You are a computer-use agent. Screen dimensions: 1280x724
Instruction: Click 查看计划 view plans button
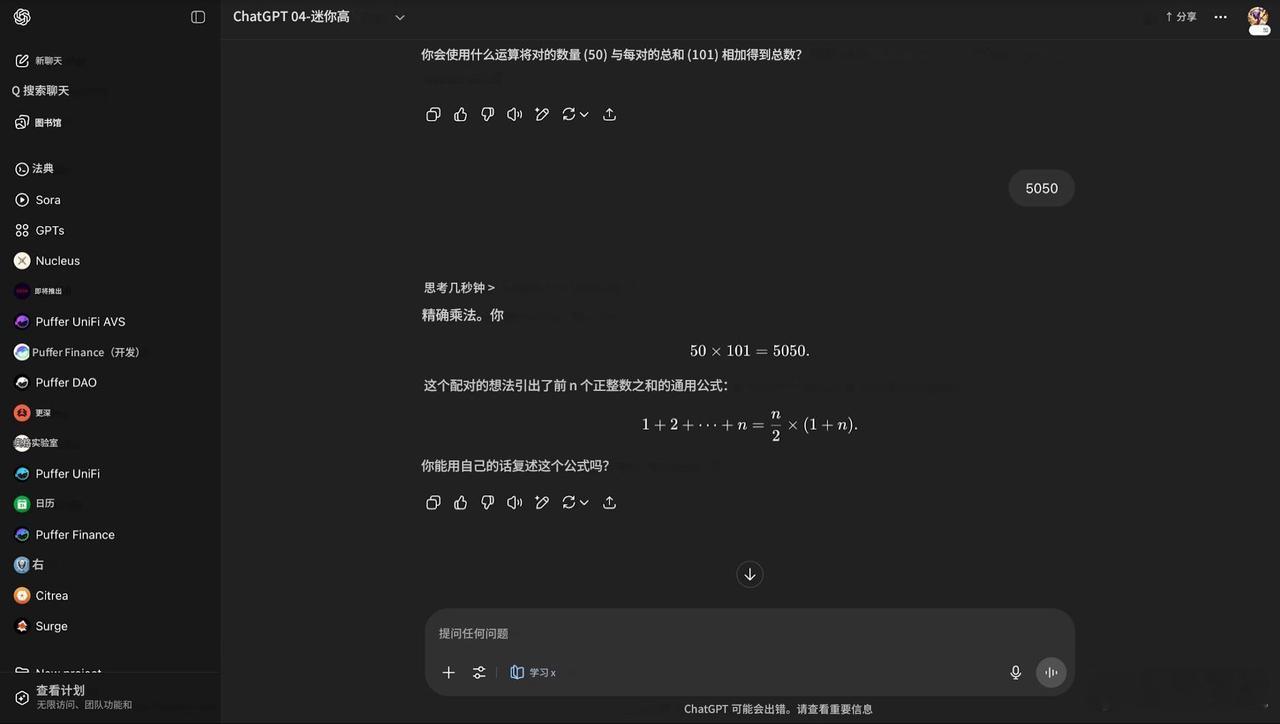tap(75, 697)
